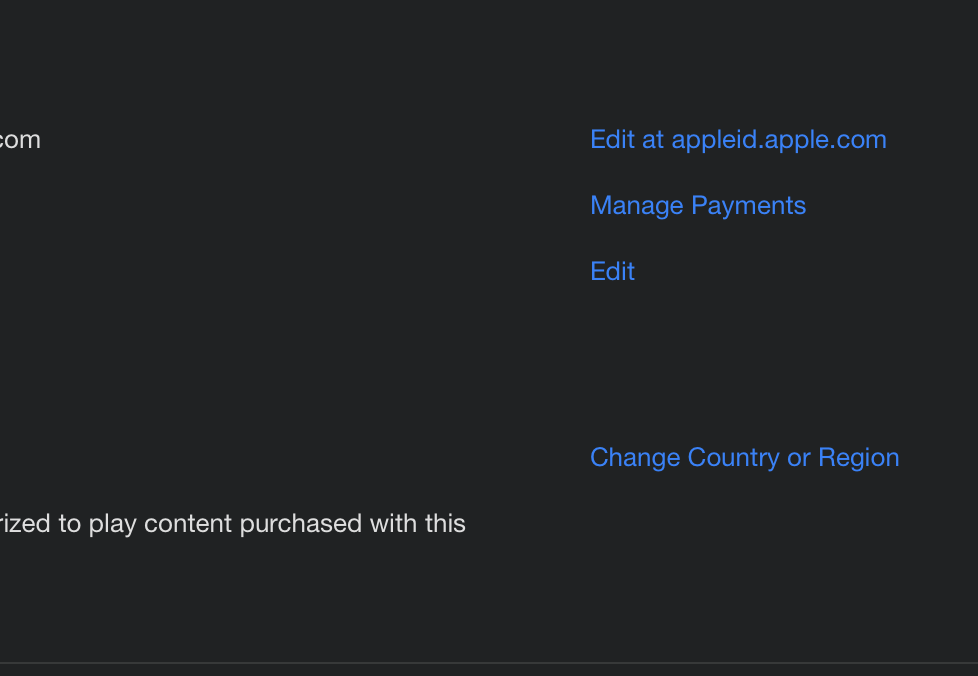Select the standalone Edit link below Manage Payments
The image size is (978, 676).
pos(612,272)
